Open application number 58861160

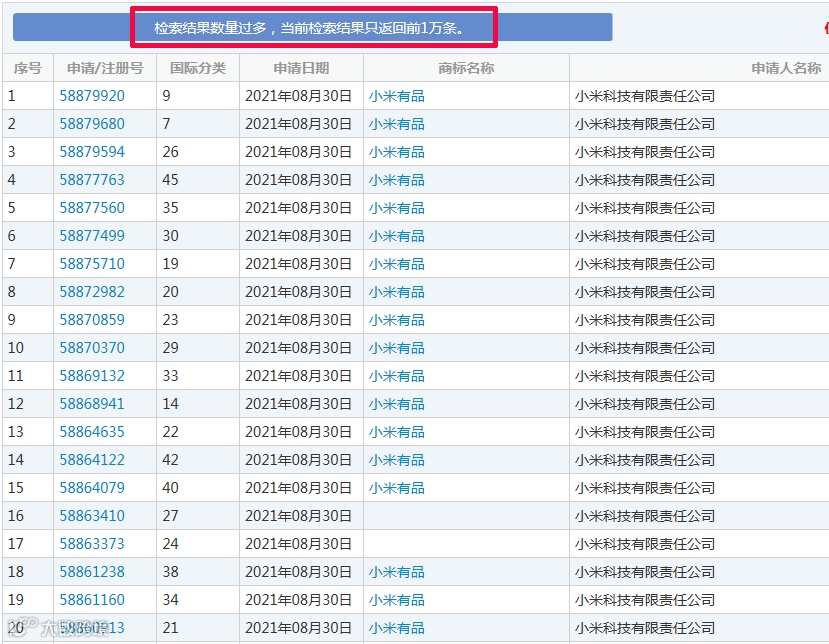pos(92,600)
